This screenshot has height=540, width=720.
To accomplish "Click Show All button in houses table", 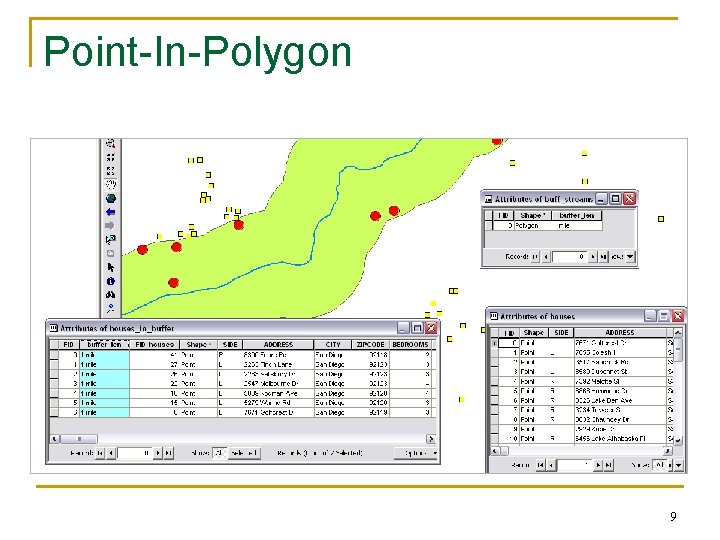I will point(659,466).
